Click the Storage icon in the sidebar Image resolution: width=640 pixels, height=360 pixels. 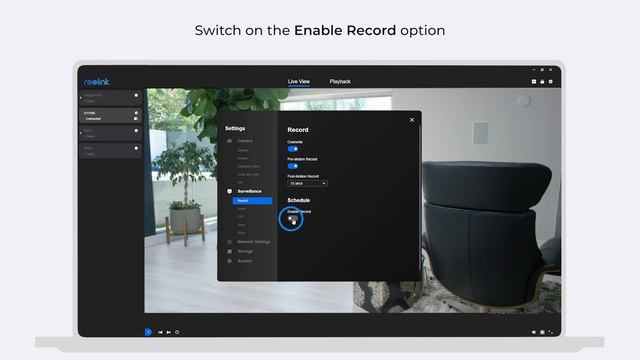(229, 251)
